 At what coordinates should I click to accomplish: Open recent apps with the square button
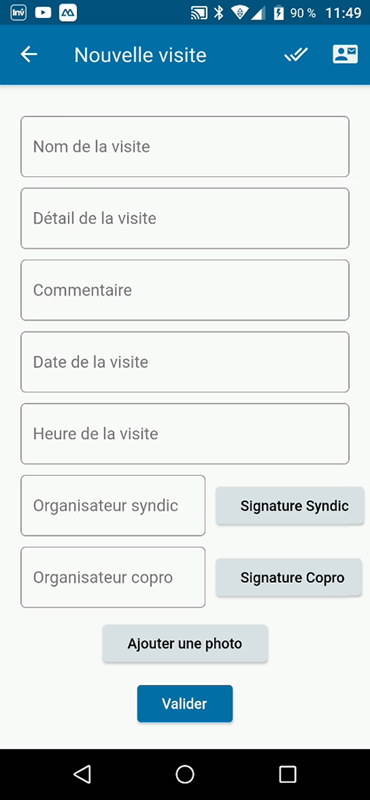pyautogui.click(x=288, y=774)
